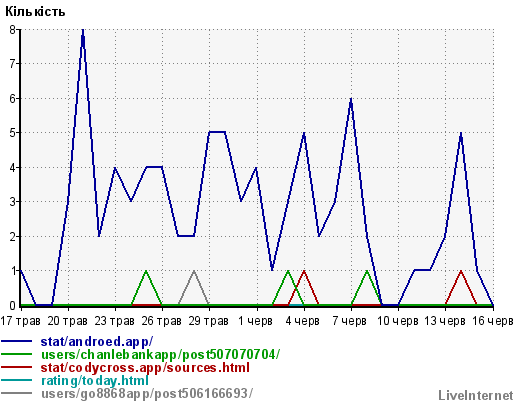
Task: Click the 4 черв date axis label
Action: [x=303, y=321]
